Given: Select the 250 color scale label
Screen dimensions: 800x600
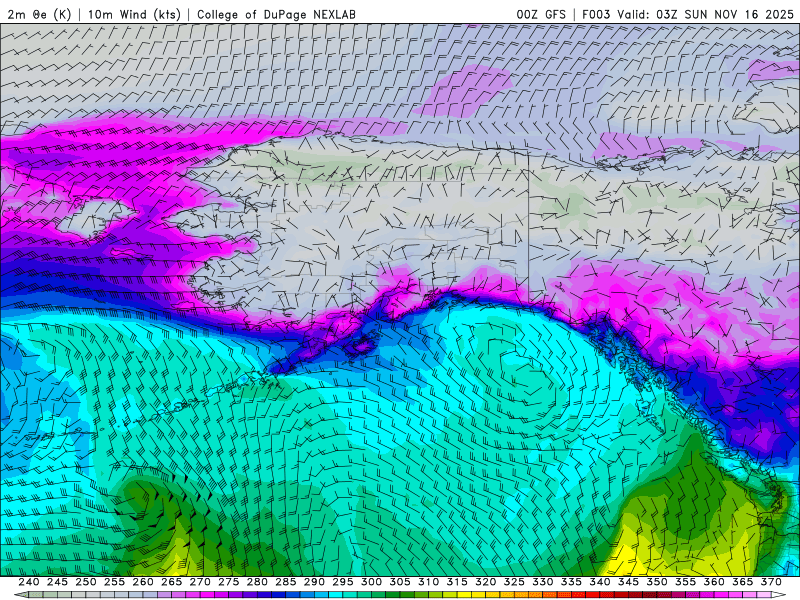Looking at the screenshot, I should click(86, 582).
